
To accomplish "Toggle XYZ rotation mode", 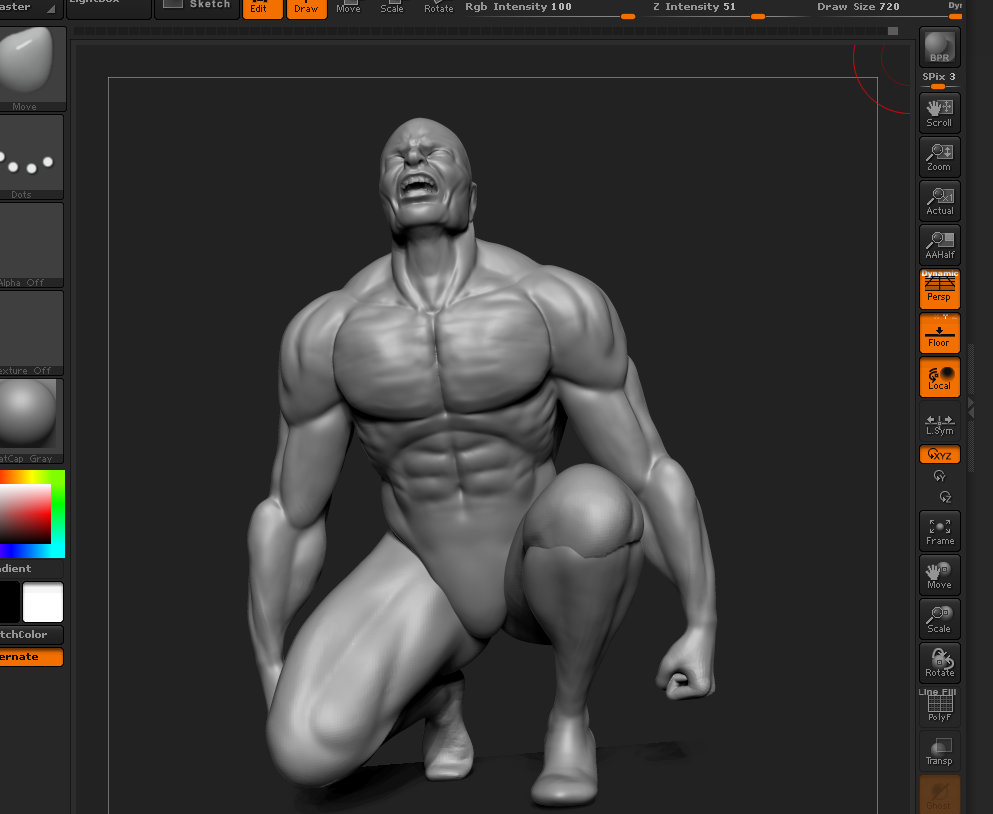I will point(939,454).
